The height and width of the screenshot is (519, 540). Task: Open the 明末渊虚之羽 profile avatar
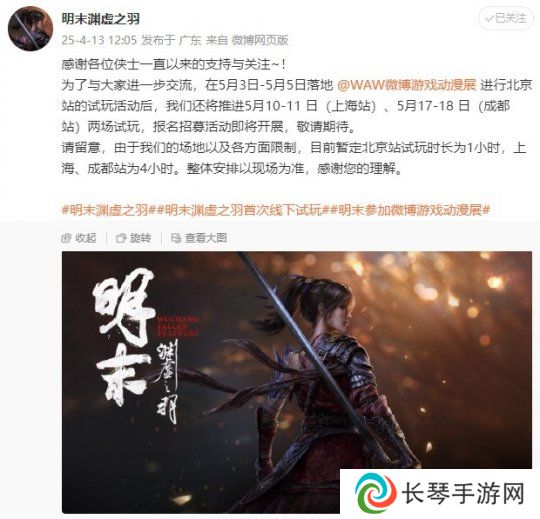tap(30, 29)
